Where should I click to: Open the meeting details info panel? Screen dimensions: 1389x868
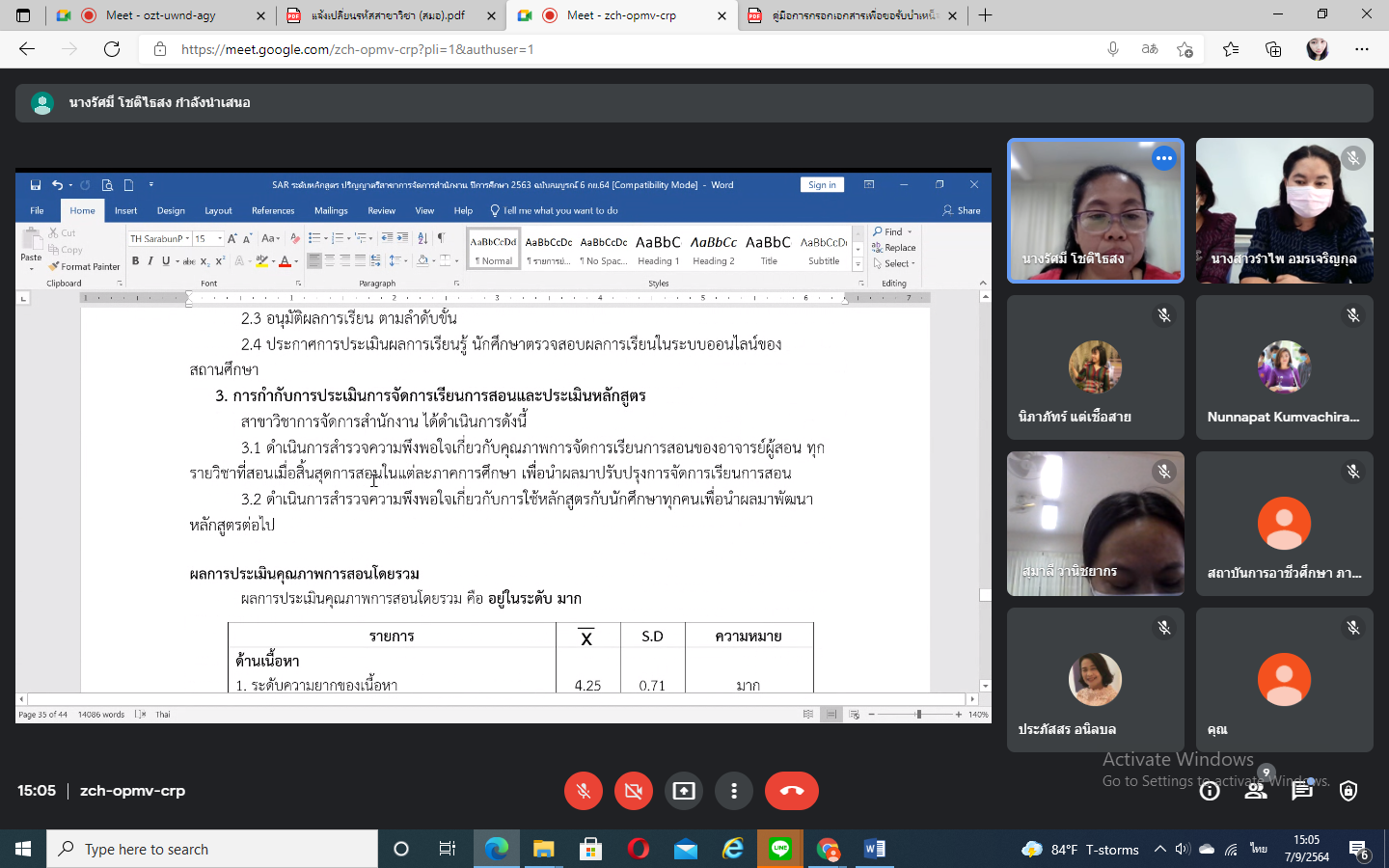1210,791
